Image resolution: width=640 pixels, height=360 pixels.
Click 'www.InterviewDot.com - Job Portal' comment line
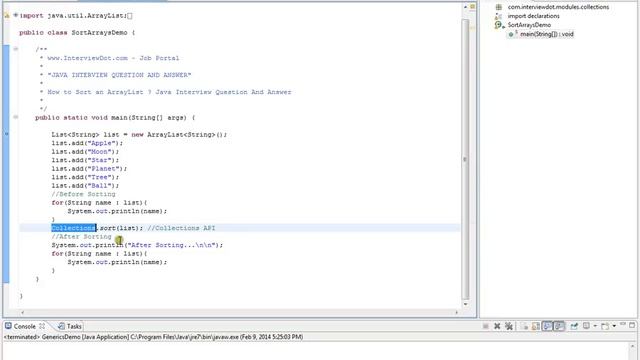113,58
